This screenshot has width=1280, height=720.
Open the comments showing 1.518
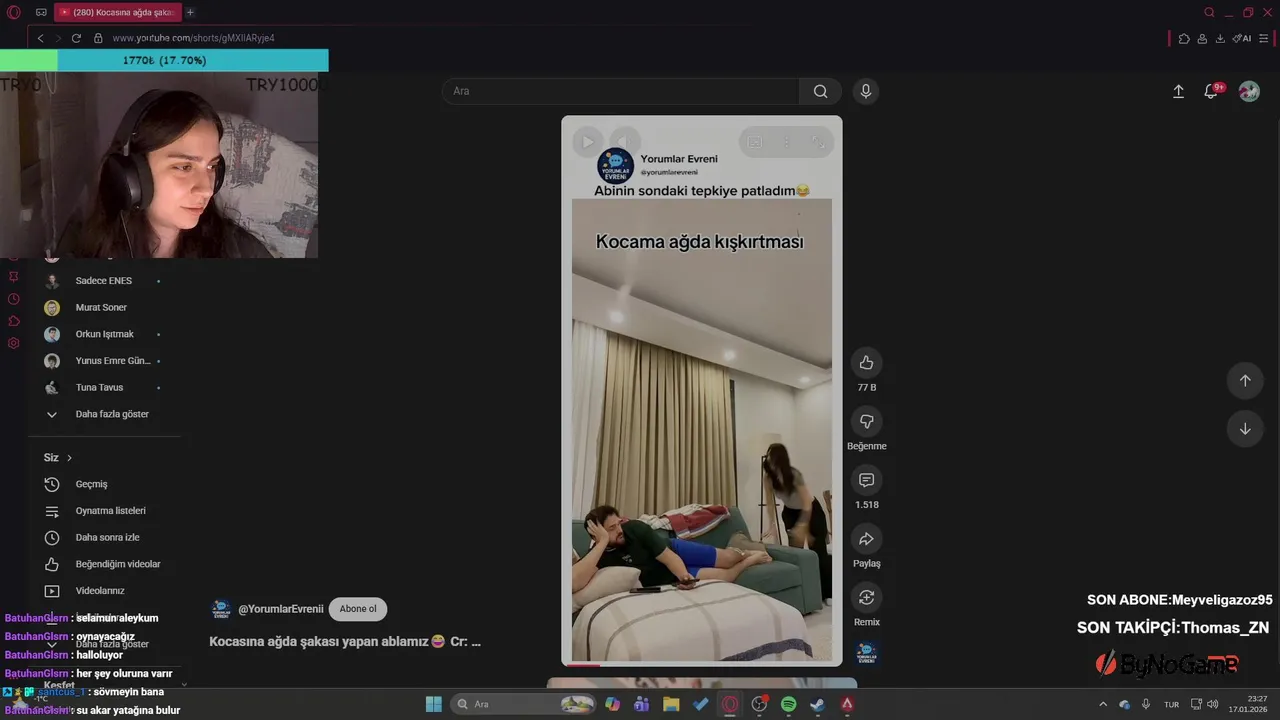[866, 480]
